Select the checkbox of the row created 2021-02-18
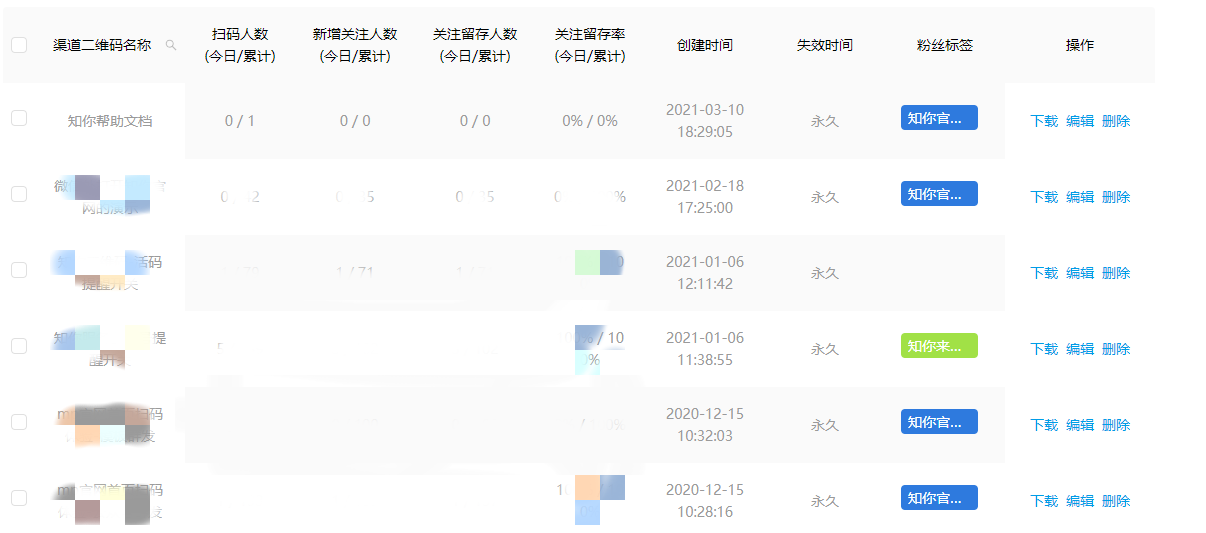1206x533 pixels. click(x=19, y=194)
